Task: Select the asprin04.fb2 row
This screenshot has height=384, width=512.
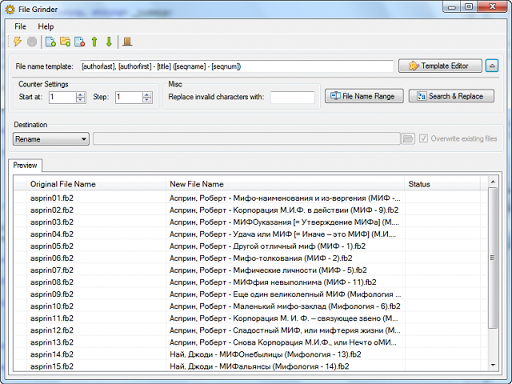Action: pyautogui.click(x=251, y=234)
